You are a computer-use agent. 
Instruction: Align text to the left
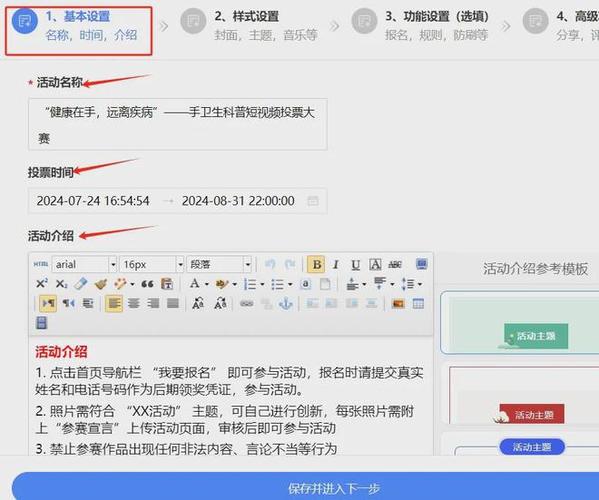(114, 304)
